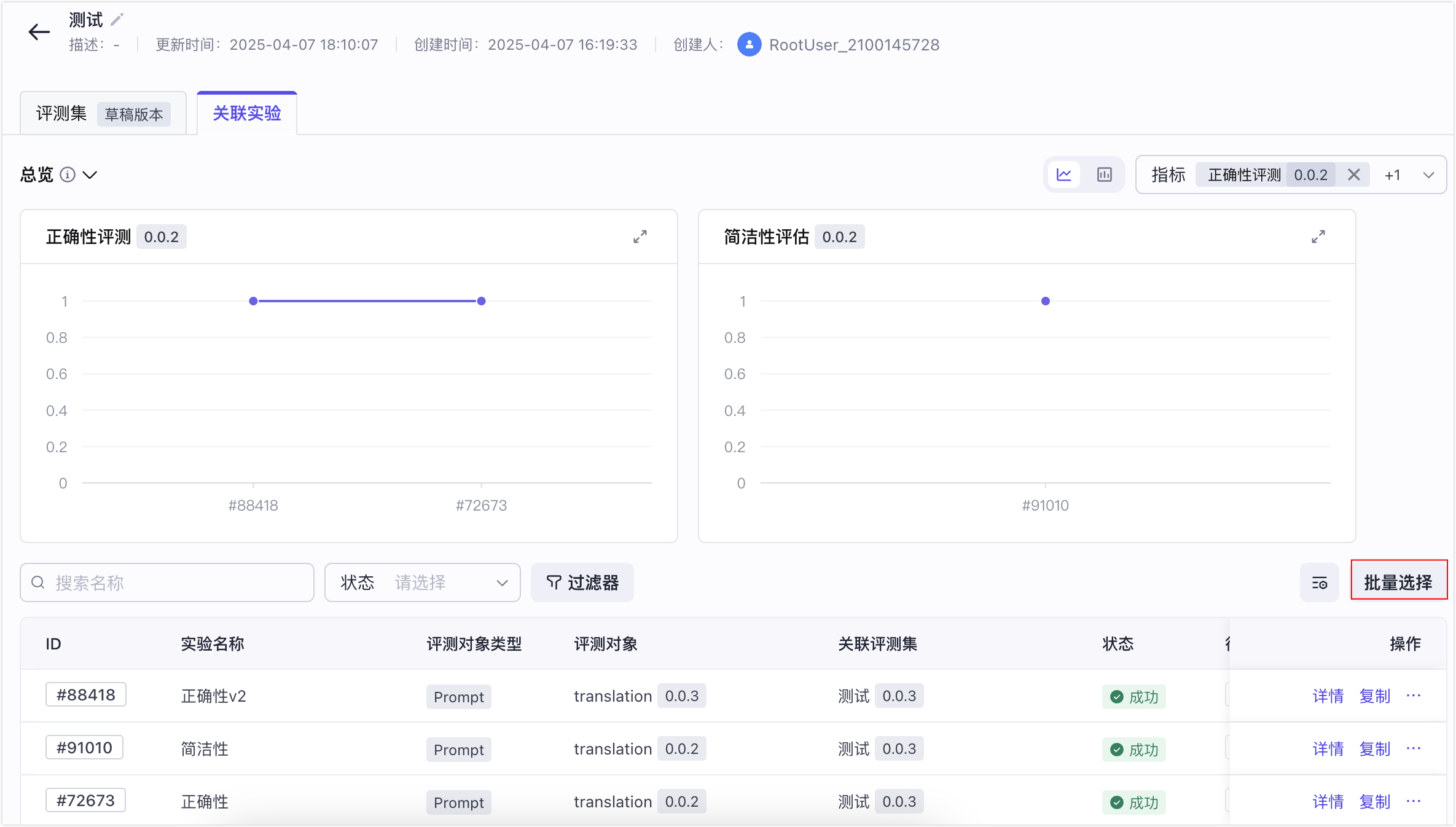1456x827 pixels.
Task: Open the 指标 metrics dropdown
Action: pyautogui.click(x=1429, y=175)
